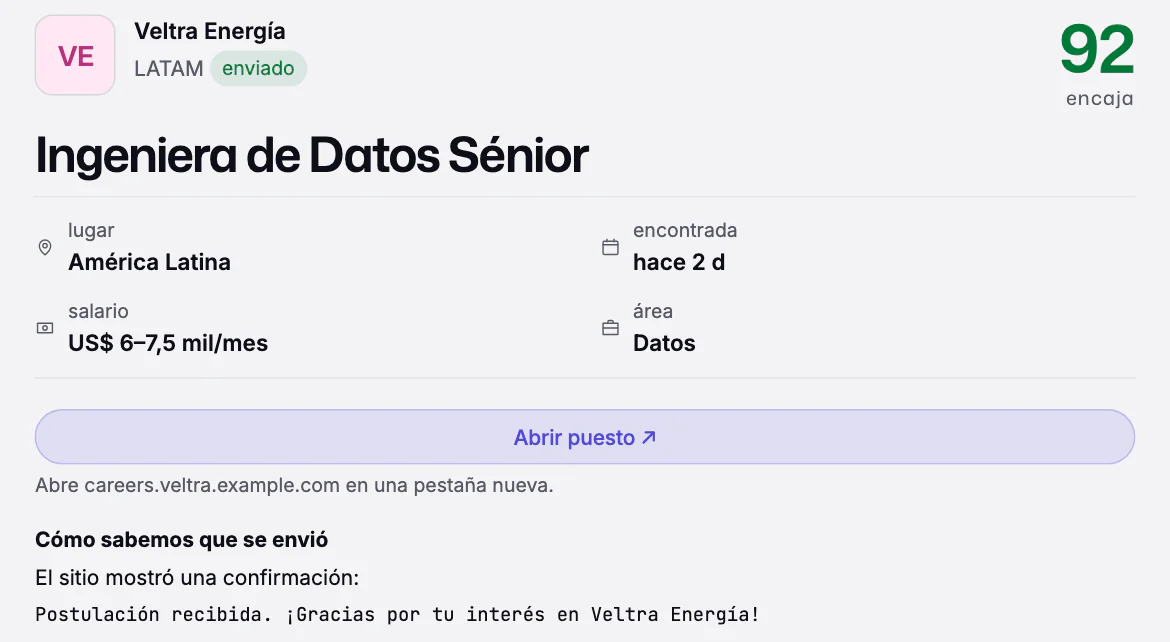
Task: Select the Veltra Energía company name
Action: pos(210,31)
